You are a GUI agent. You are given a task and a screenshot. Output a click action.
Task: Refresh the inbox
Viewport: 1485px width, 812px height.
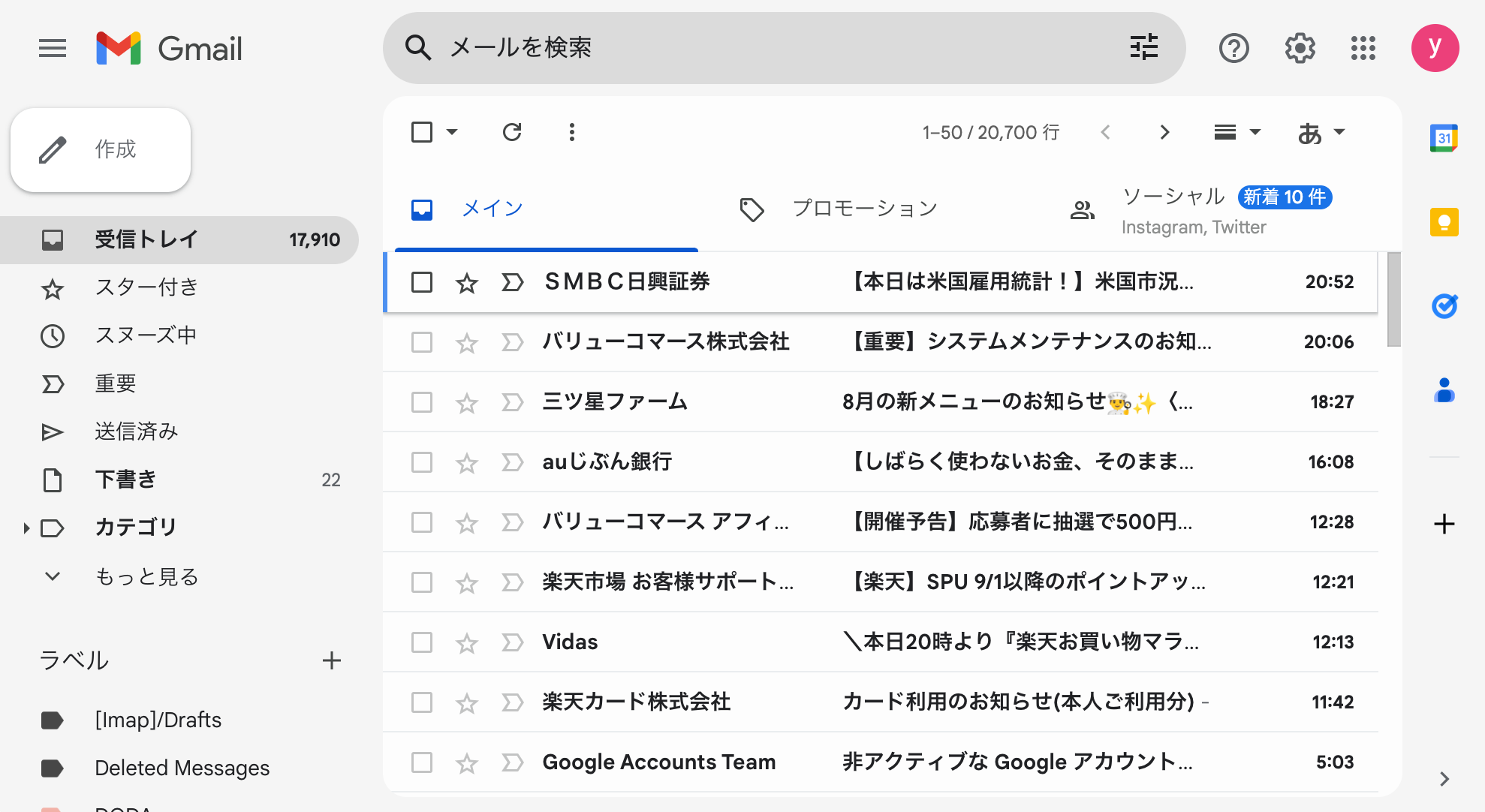pos(512,133)
